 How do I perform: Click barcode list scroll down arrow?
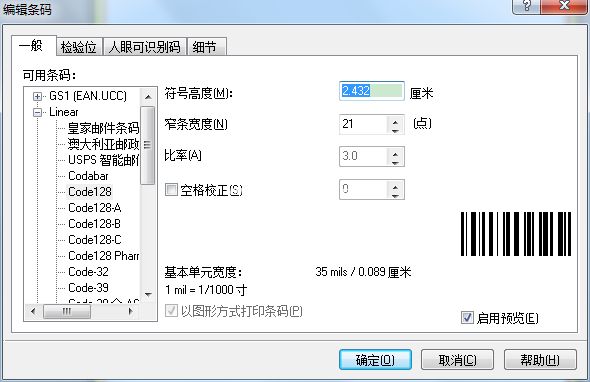[148, 294]
